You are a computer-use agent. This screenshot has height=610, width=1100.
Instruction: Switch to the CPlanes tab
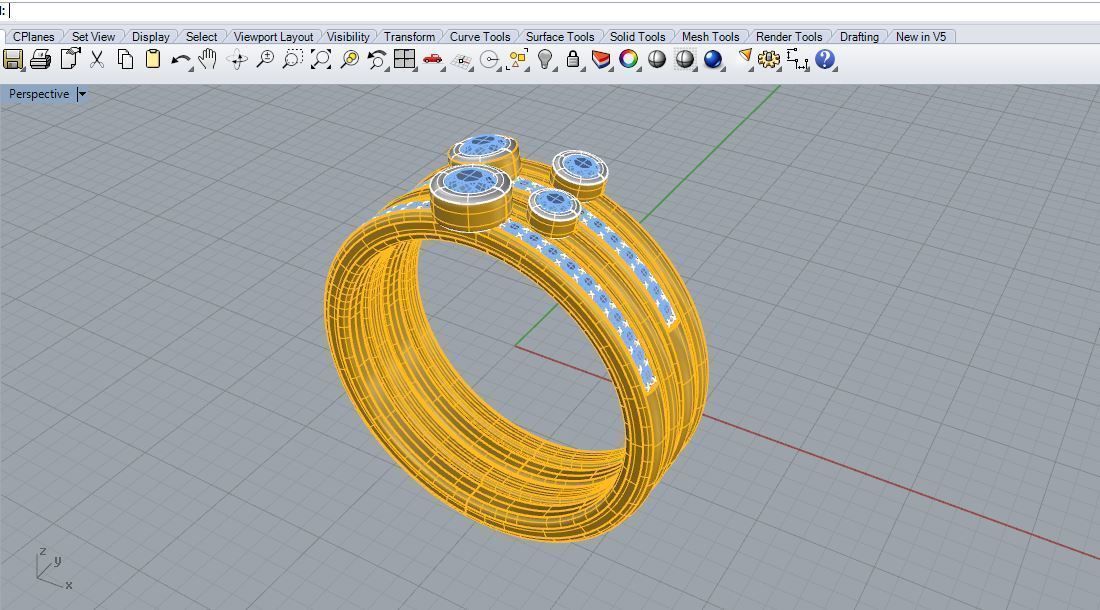pyautogui.click(x=34, y=36)
